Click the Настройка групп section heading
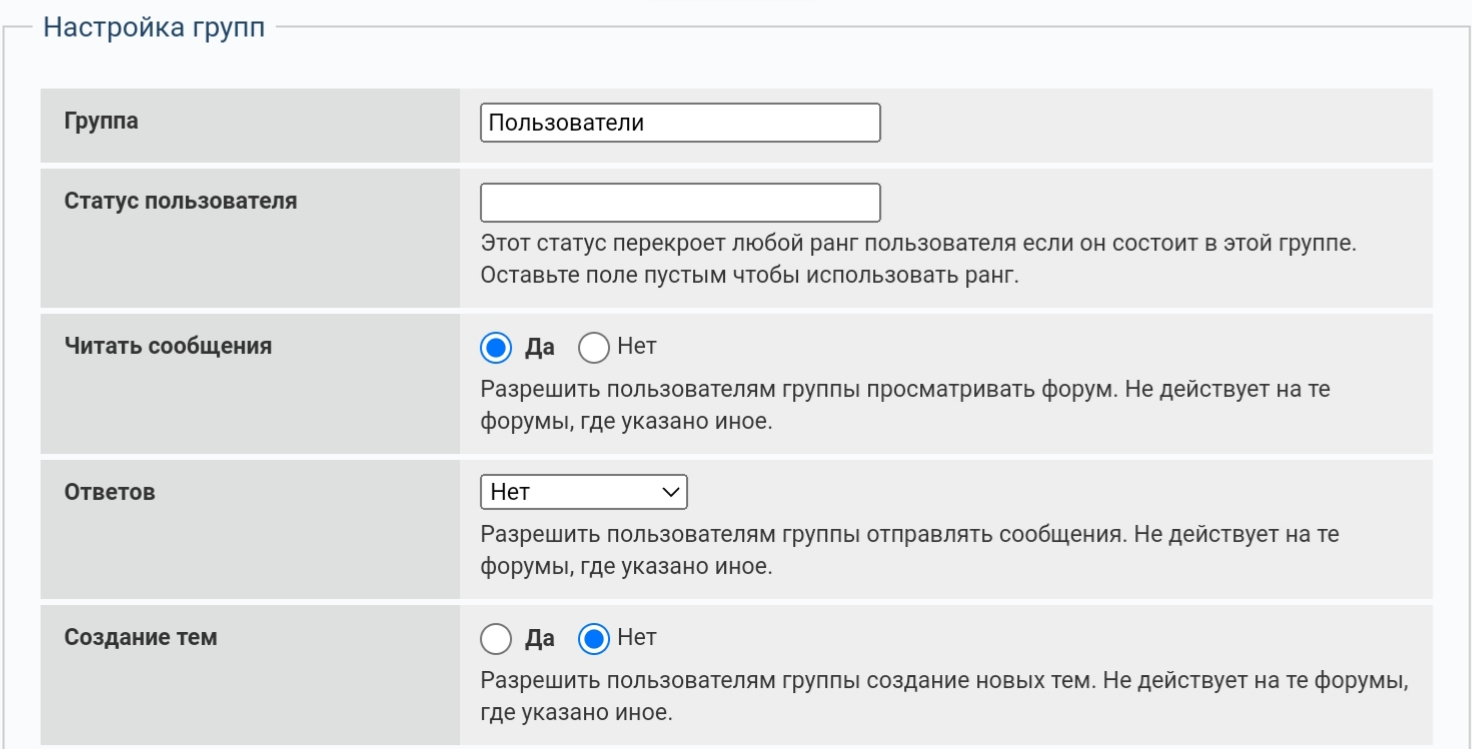 [154, 28]
